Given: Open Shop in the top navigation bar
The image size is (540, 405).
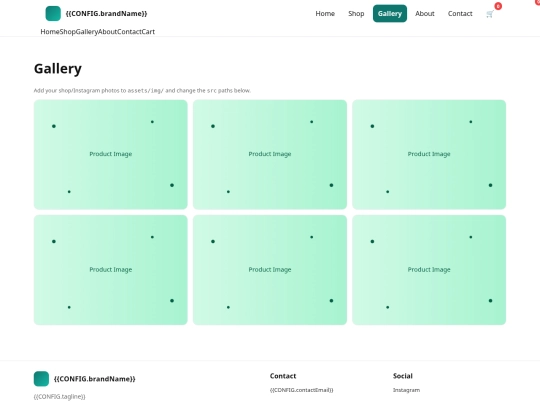Looking at the screenshot, I should 356,13.
